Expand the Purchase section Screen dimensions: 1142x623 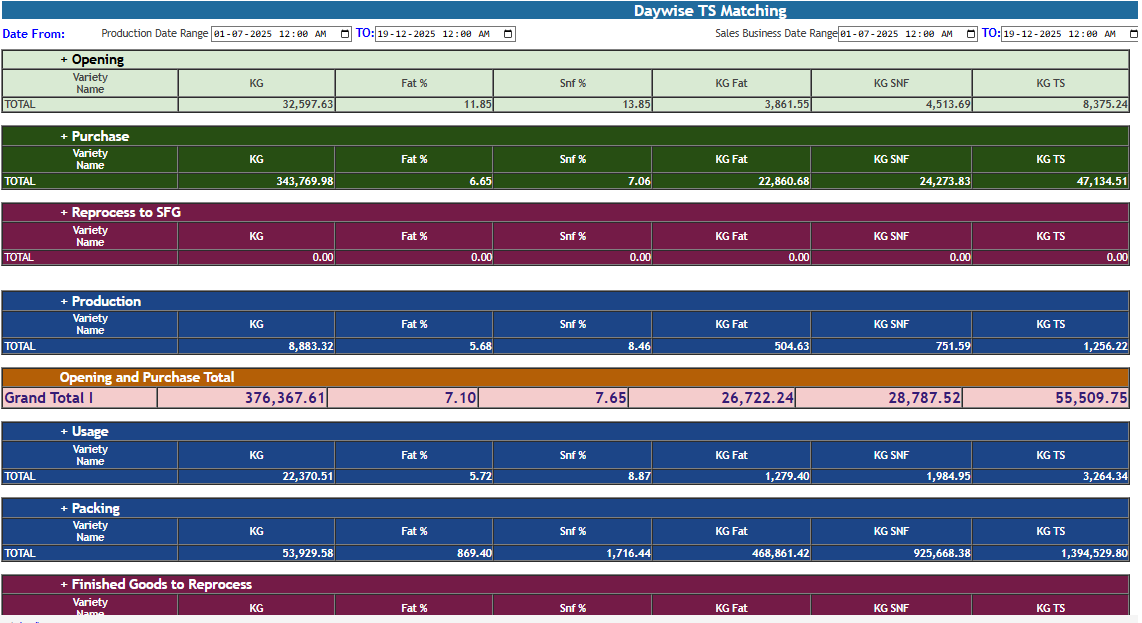[x=65, y=136]
